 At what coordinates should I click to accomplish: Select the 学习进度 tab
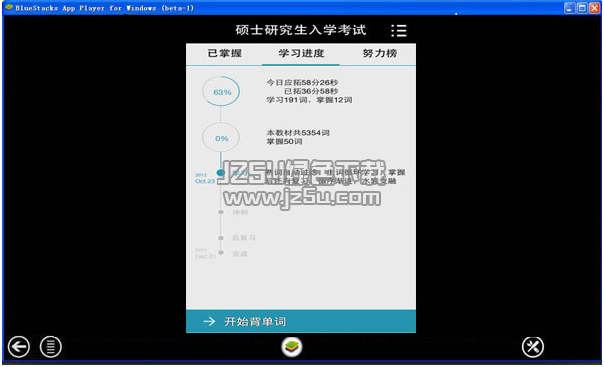[301, 54]
